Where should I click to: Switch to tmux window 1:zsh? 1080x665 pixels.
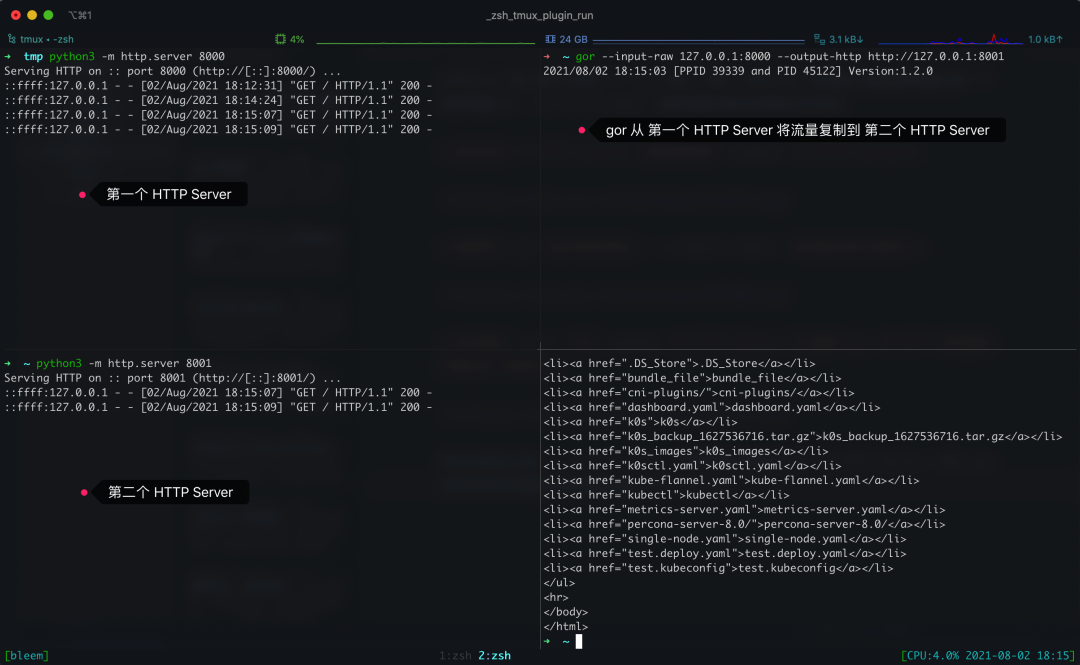pyautogui.click(x=455, y=655)
